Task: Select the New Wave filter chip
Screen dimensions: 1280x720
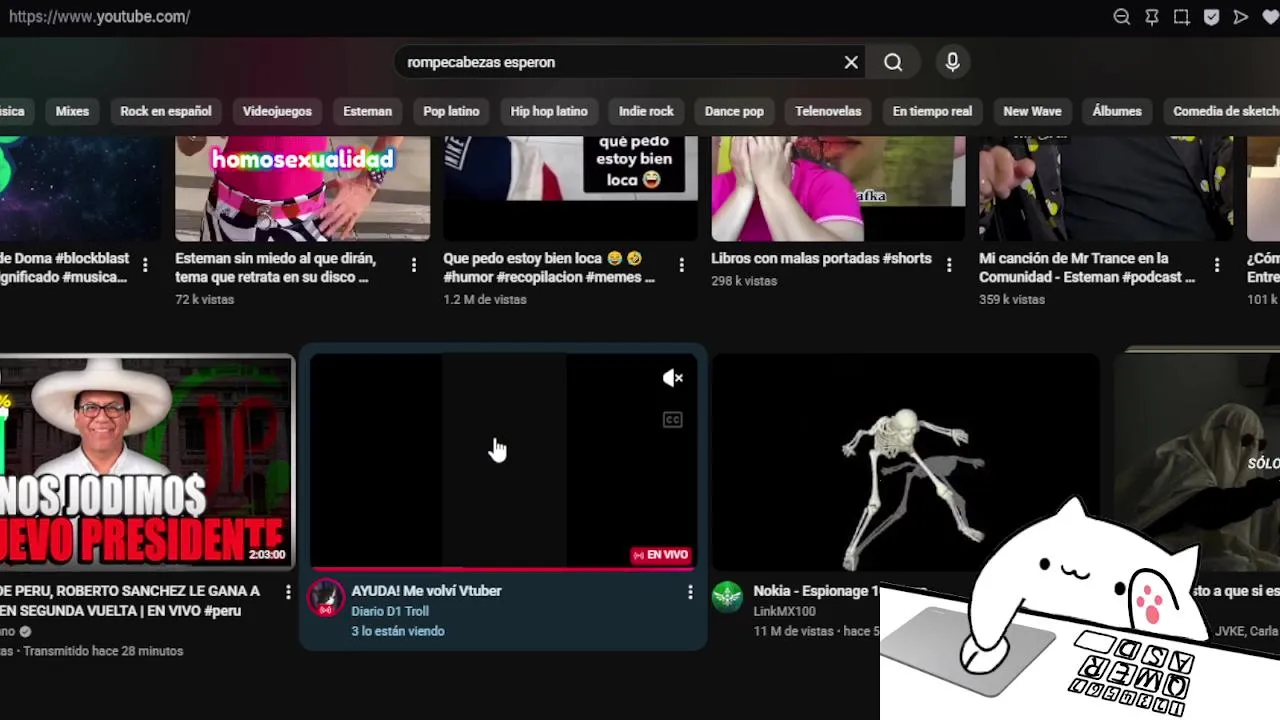Action: [x=1032, y=111]
